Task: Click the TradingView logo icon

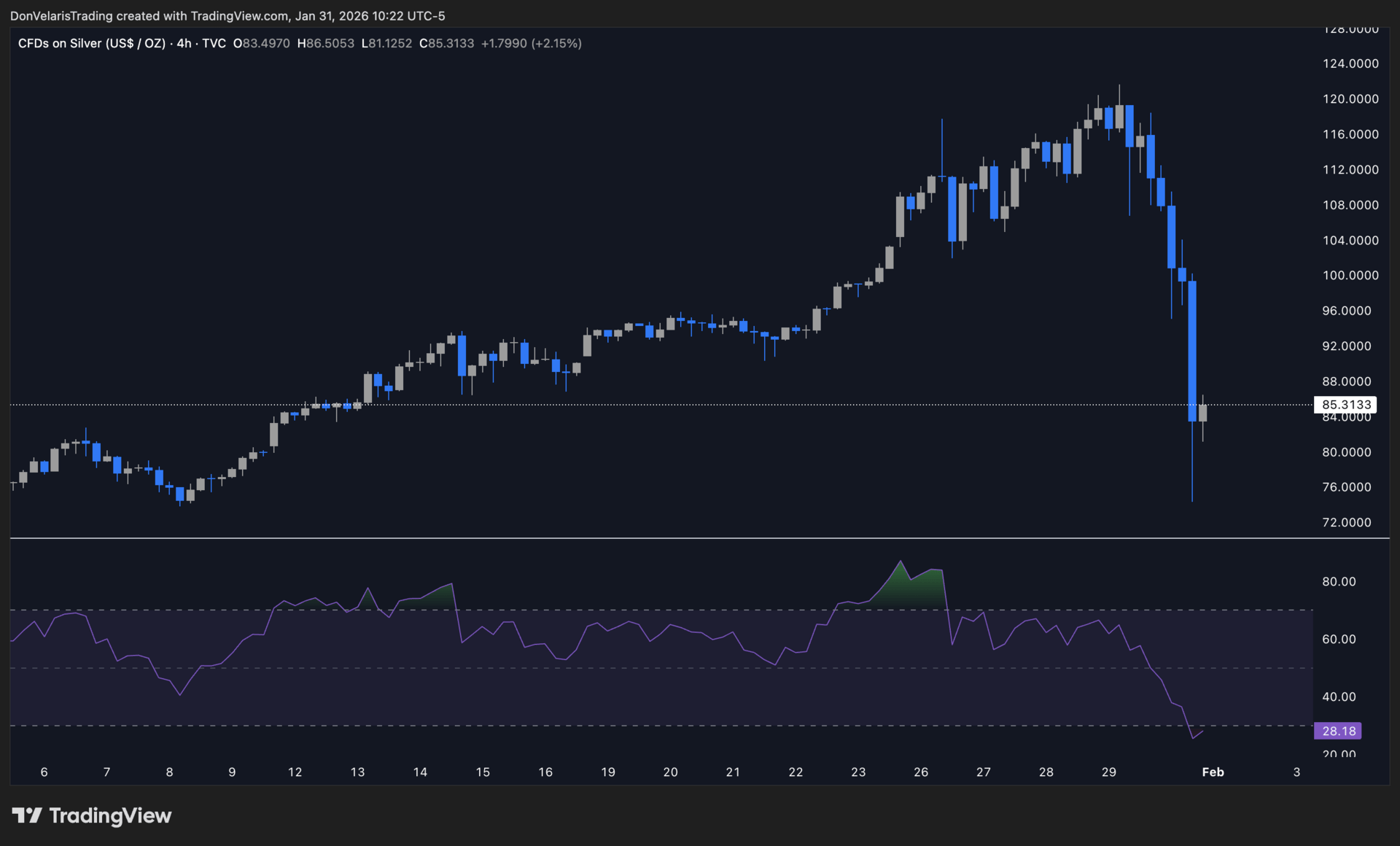Action: point(27,815)
